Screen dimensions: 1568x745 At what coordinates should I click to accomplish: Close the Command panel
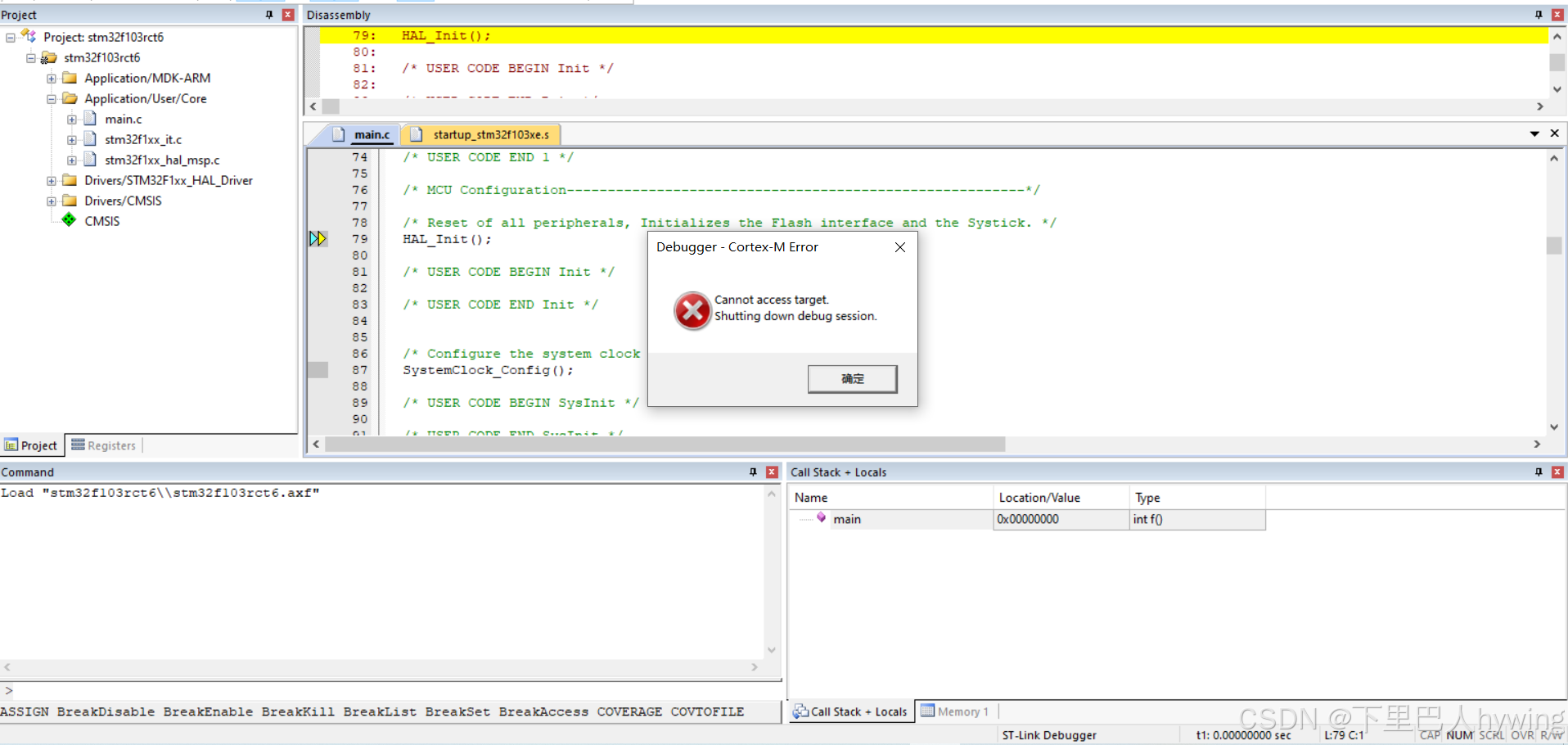pos(772,472)
